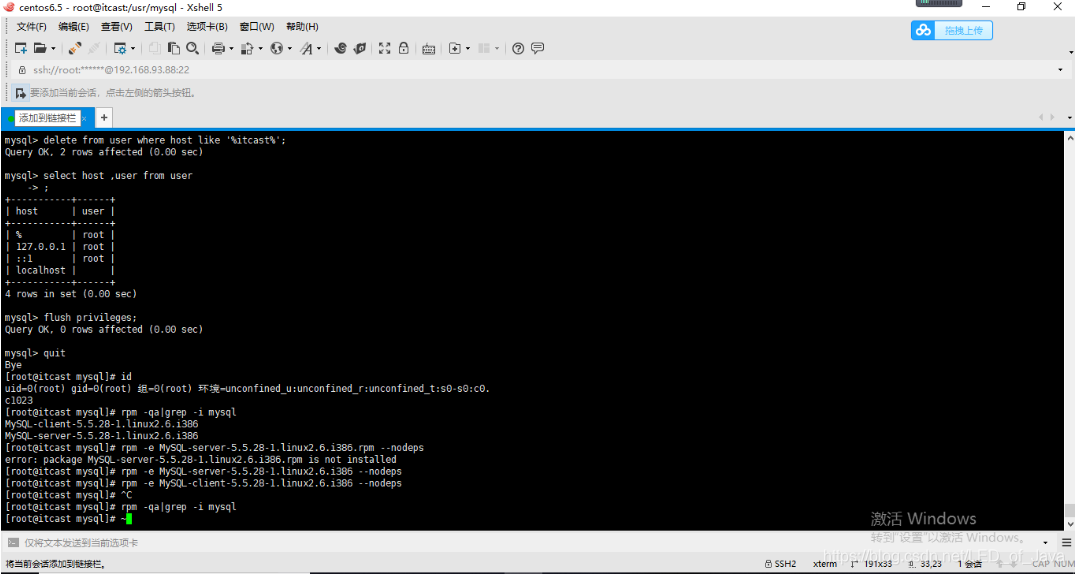
Task: Expand the file transfer dropdown arrow
Action: (x=260, y=49)
